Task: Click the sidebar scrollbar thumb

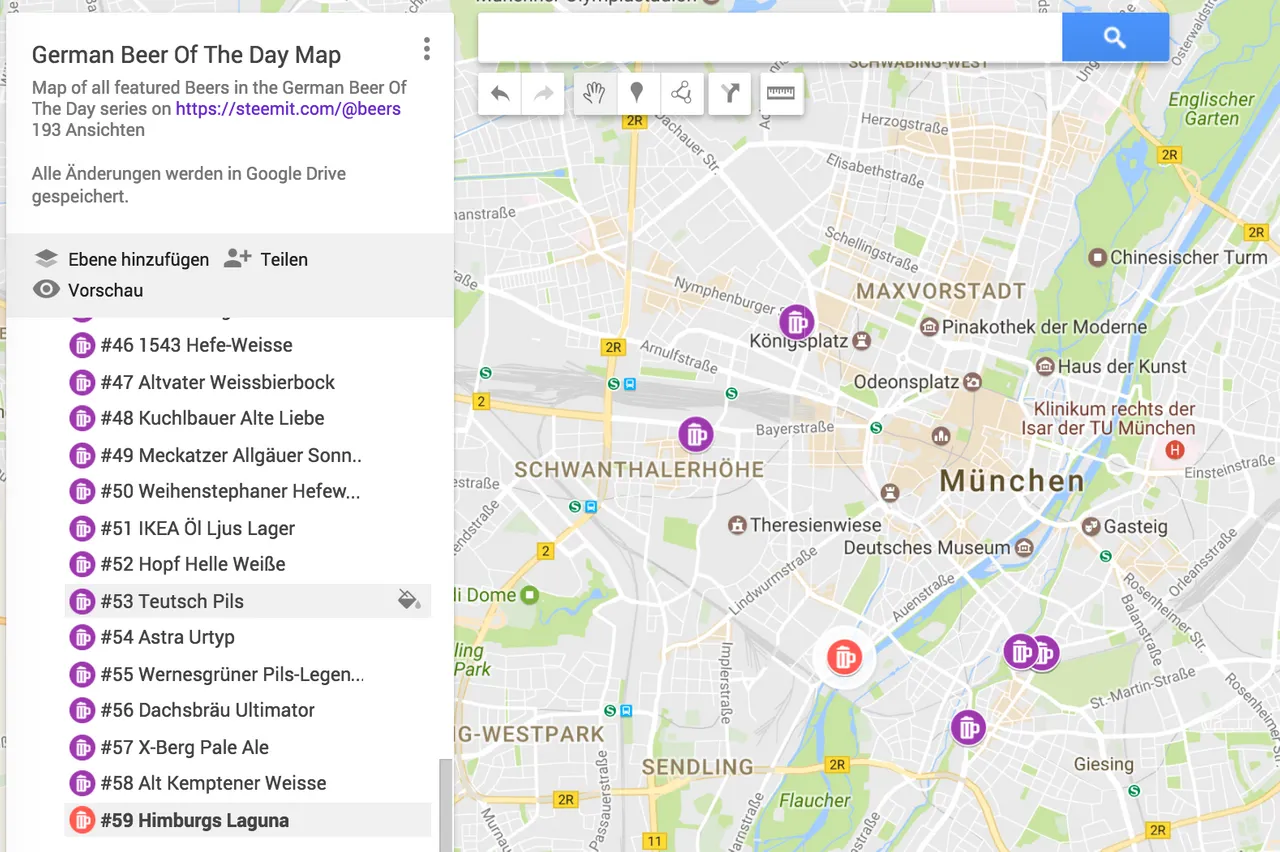Action: (x=446, y=805)
